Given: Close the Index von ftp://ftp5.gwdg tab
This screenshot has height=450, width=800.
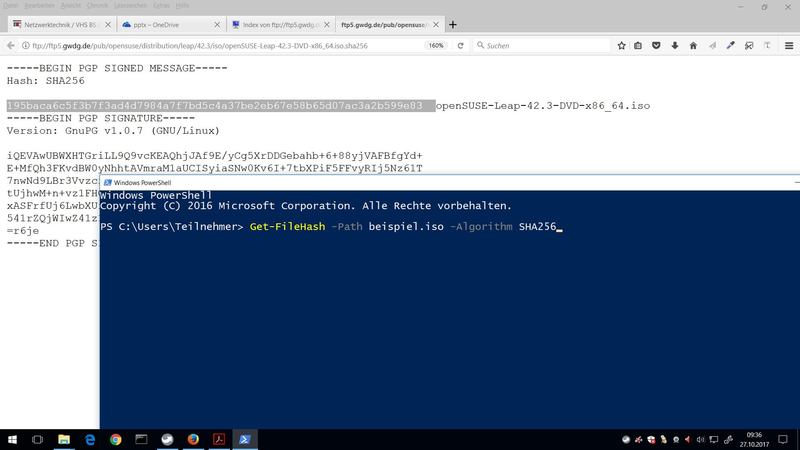Looking at the screenshot, I should 327,24.
